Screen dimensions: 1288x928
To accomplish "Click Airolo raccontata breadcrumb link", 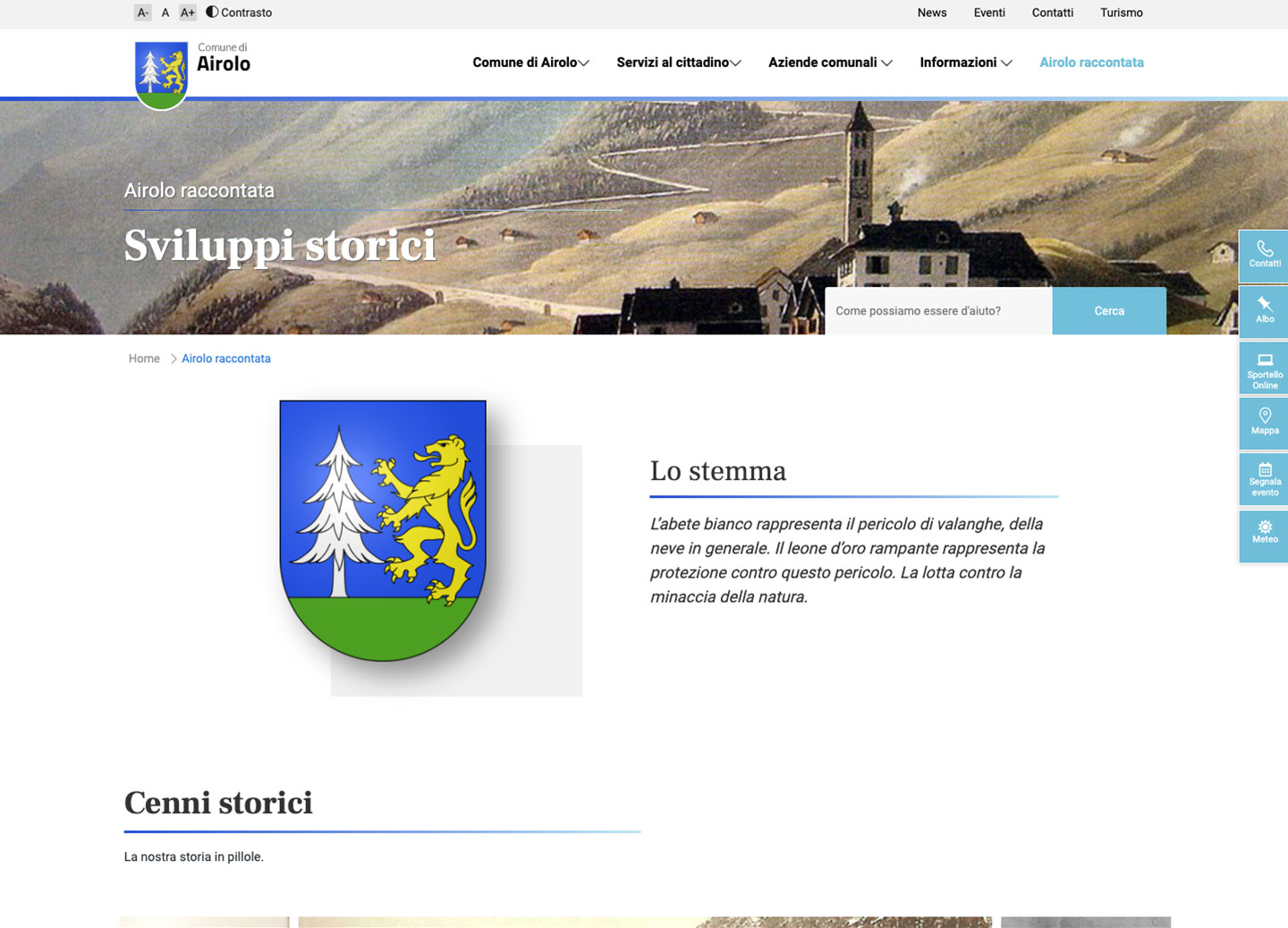I will [226, 359].
